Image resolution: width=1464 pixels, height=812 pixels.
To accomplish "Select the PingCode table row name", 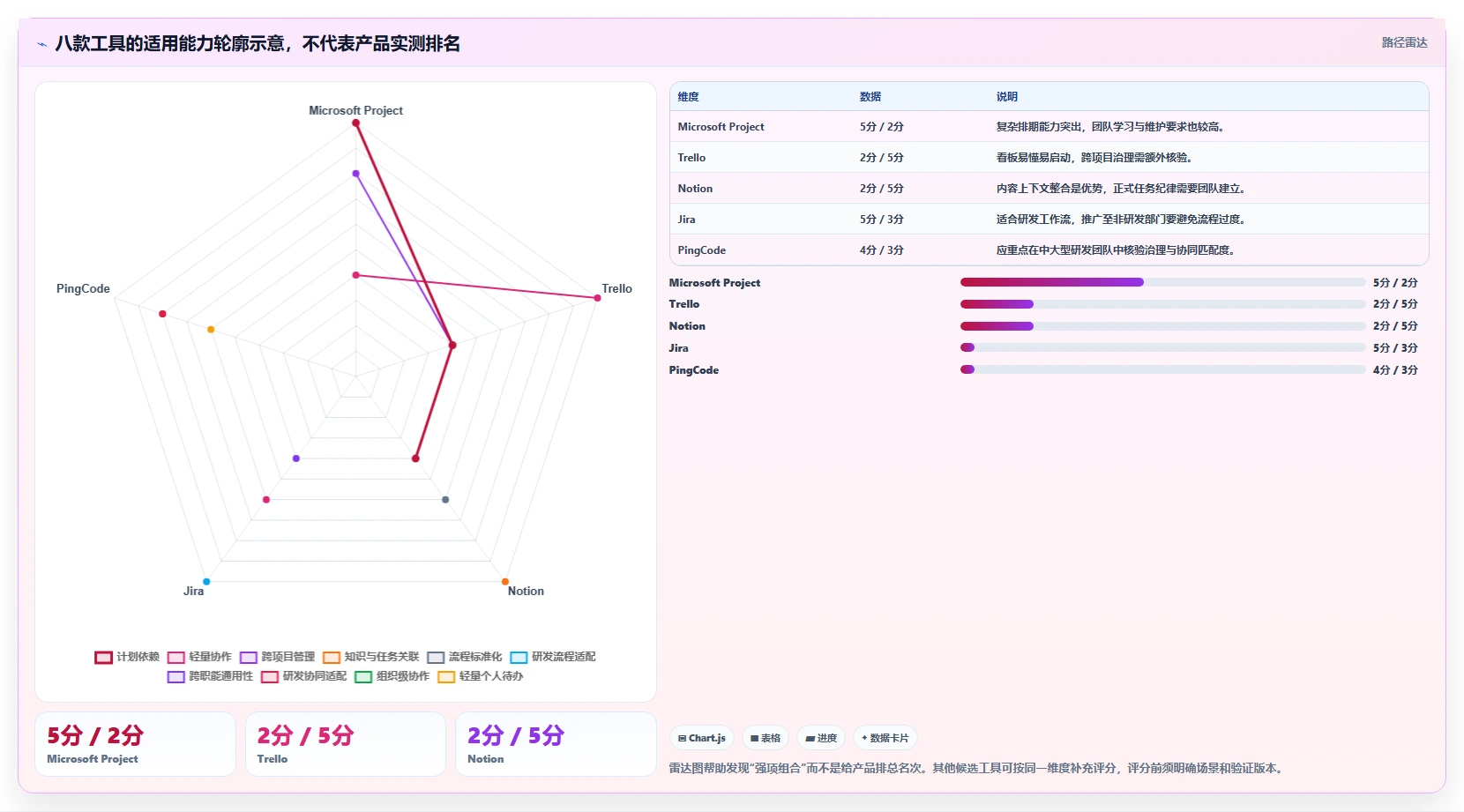I will tap(701, 250).
